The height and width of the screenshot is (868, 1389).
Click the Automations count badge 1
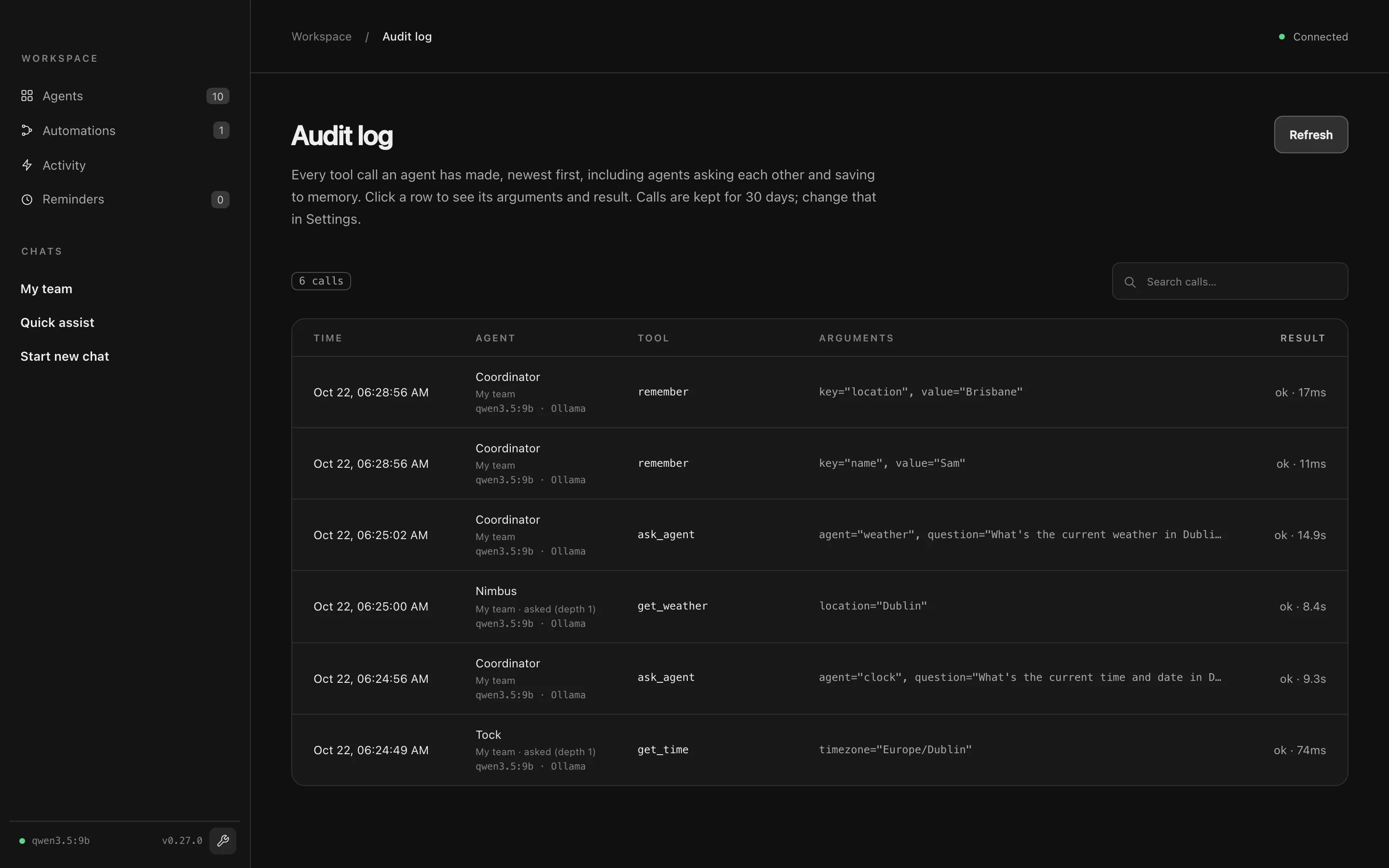[221, 130]
